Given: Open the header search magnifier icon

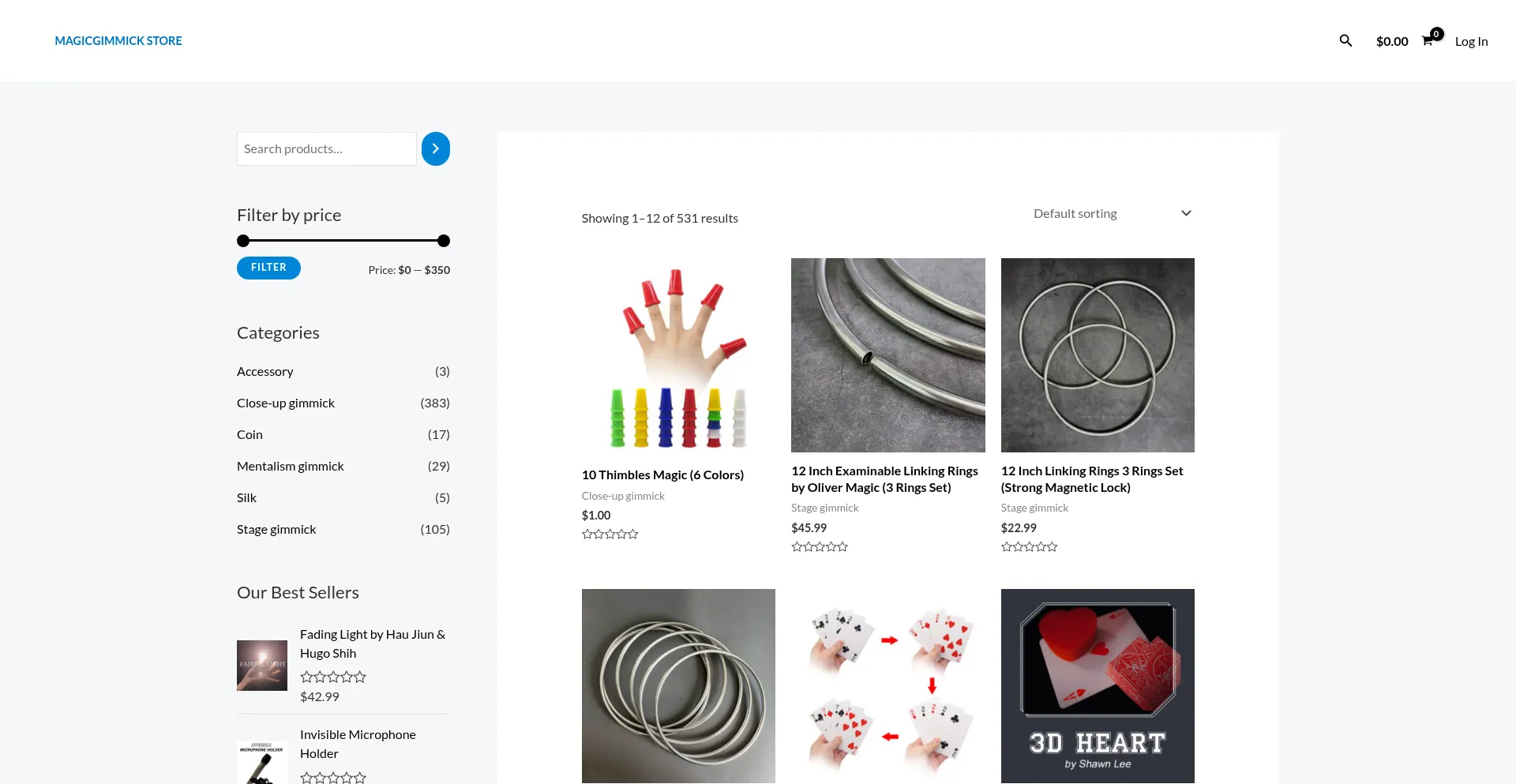Looking at the screenshot, I should pos(1345,41).
